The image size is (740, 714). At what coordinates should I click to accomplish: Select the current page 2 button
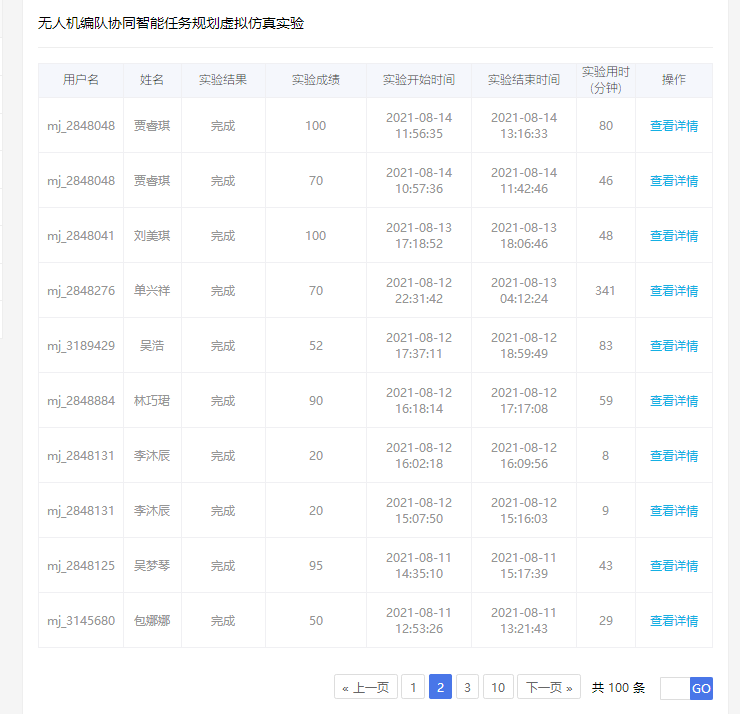[x=440, y=687]
